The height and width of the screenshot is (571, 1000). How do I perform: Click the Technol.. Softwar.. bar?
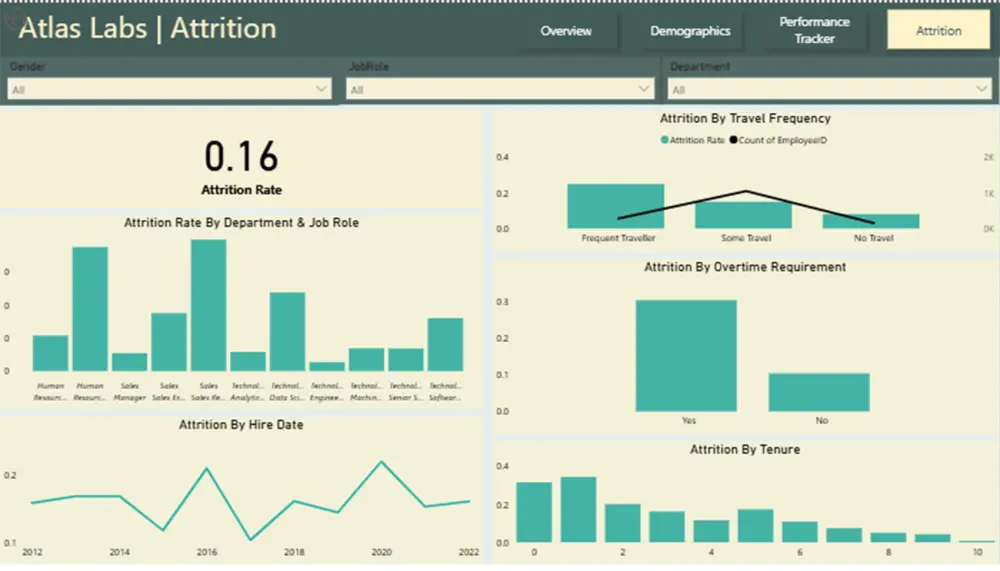[445, 345]
